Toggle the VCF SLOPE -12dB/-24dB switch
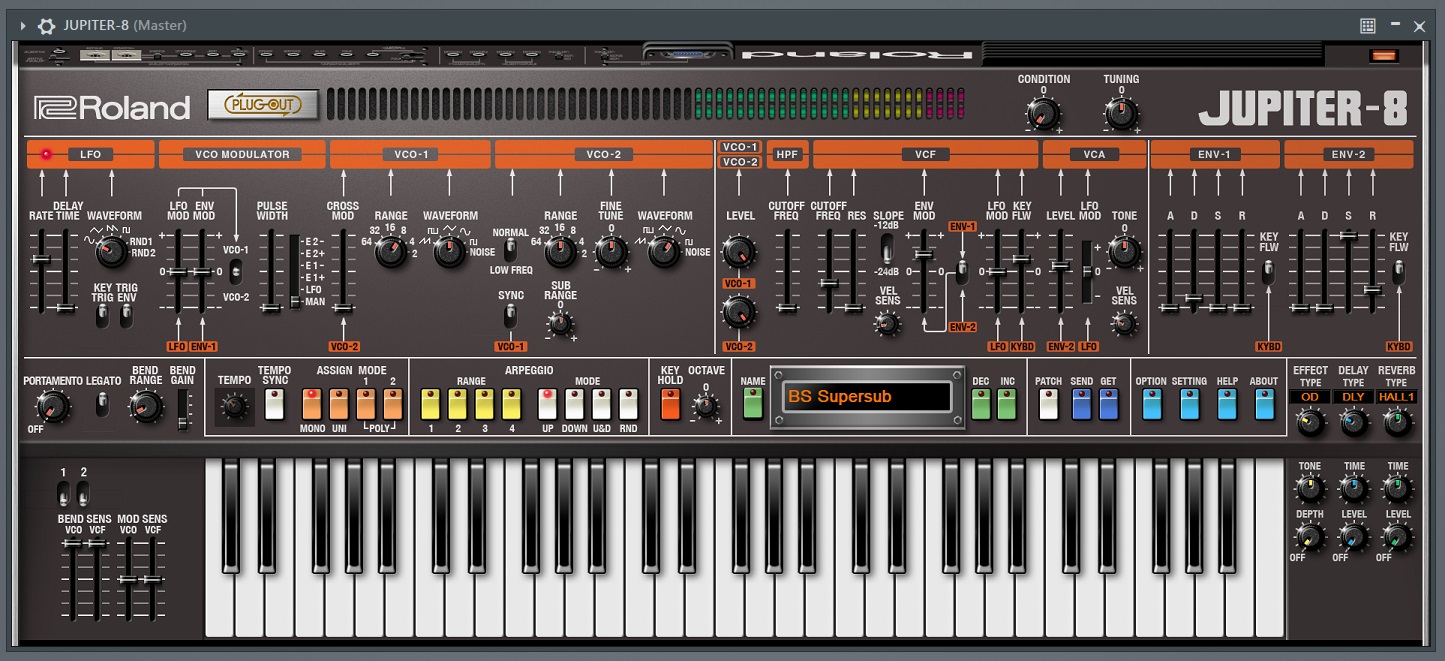 887,247
